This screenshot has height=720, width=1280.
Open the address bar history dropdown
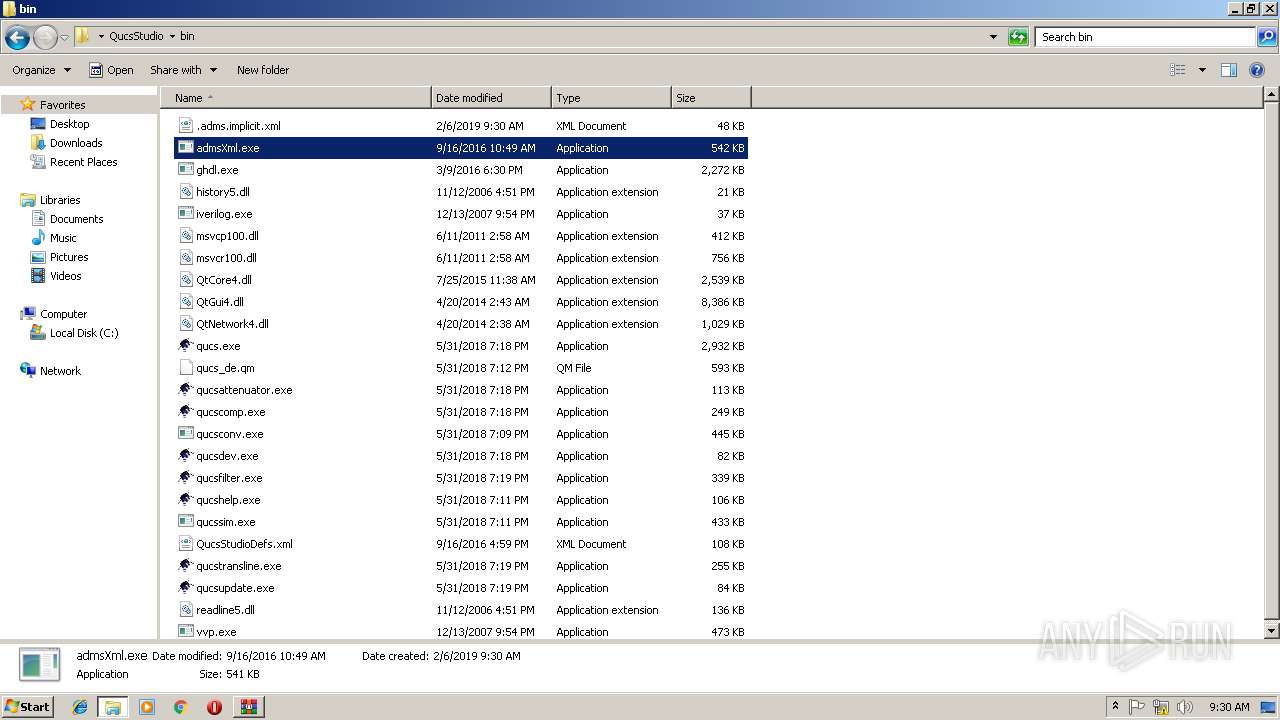tap(993, 37)
